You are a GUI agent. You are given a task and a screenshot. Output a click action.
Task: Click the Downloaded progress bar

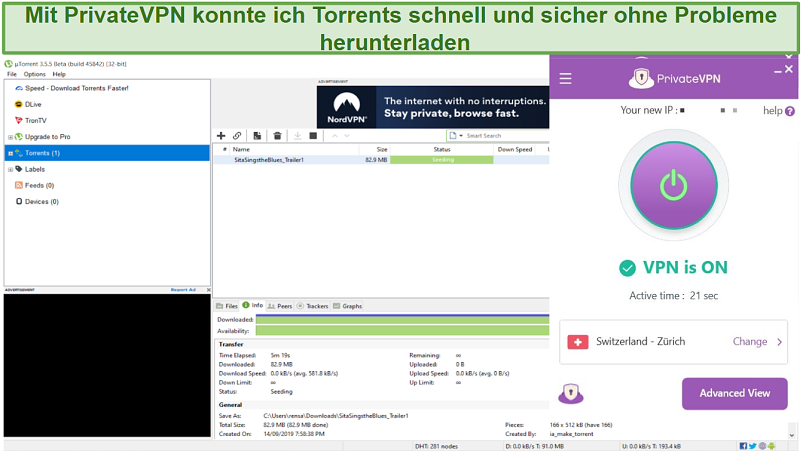click(402, 320)
